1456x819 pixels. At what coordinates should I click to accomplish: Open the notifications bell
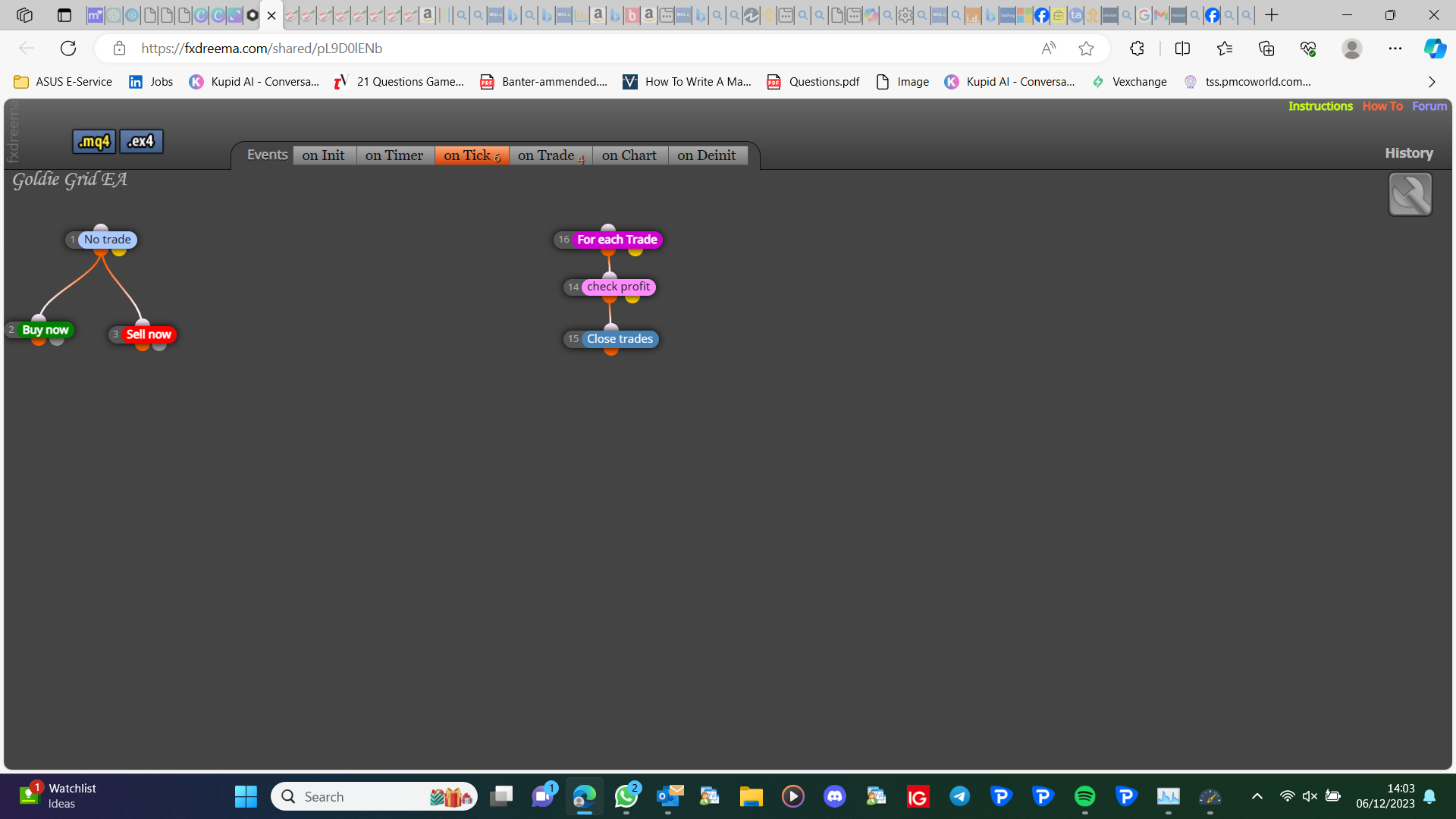click(1429, 796)
